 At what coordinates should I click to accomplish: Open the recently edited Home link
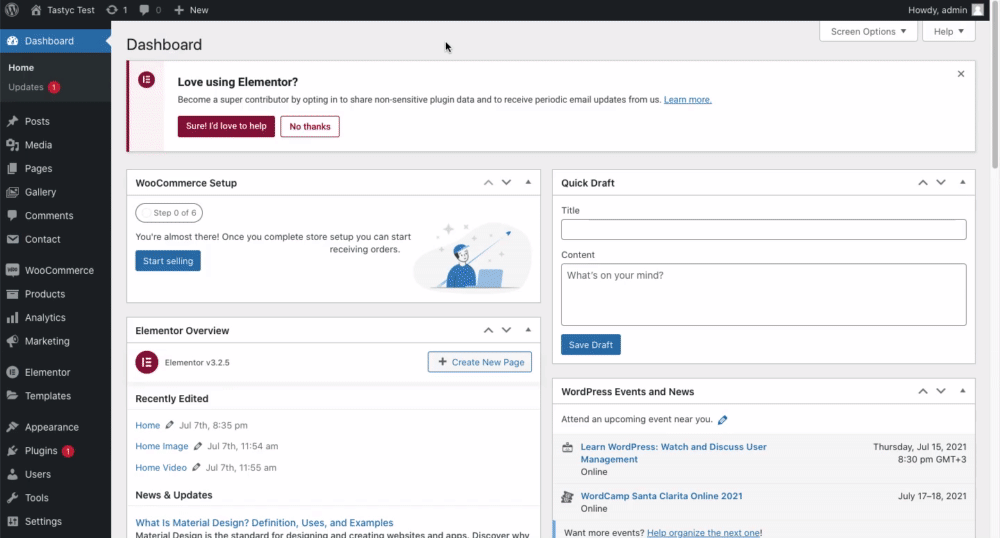147,425
